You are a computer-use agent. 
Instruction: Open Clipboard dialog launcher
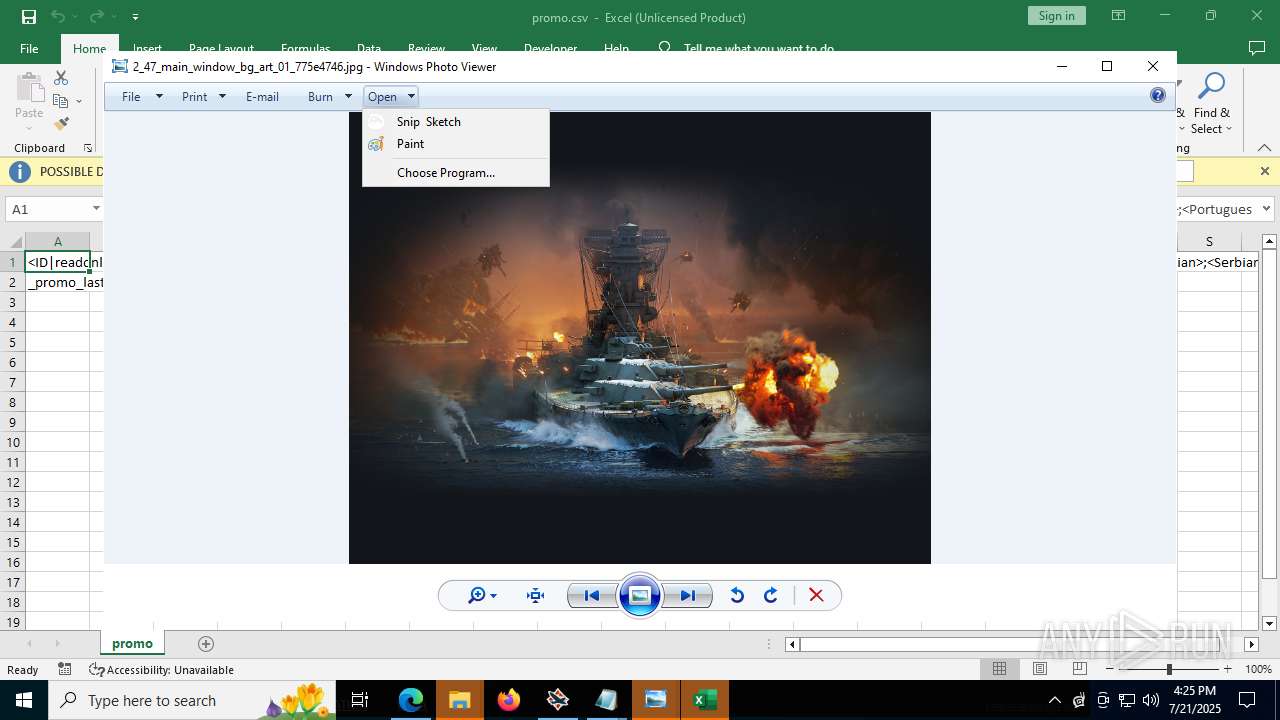[x=88, y=148]
